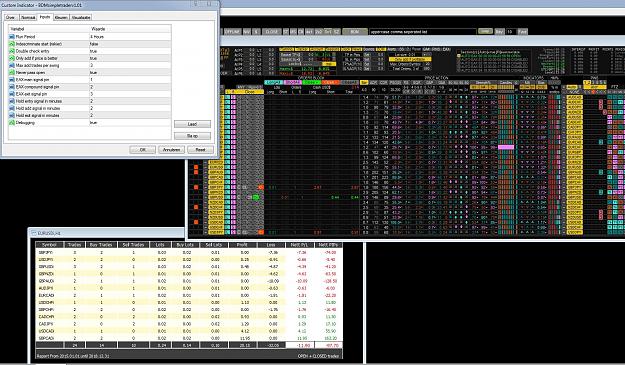Toggle the yellow Only add if profitable button
The height and width of the screenshot is (365, 625).
pyautogui.click(x=410, y=59)
